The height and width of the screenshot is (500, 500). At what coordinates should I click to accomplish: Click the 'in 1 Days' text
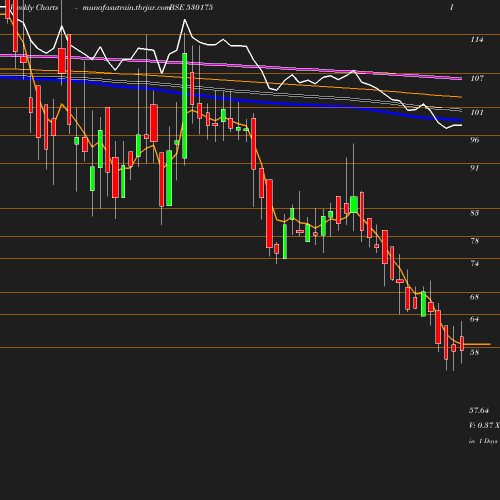tap(483, 441)
